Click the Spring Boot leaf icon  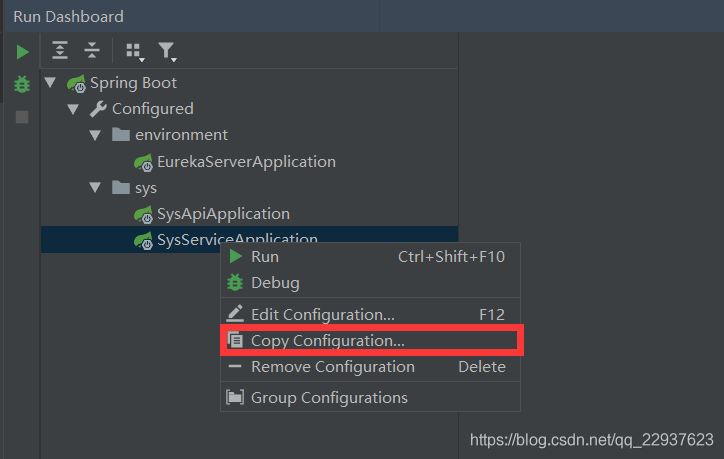[x=76, y=84]
